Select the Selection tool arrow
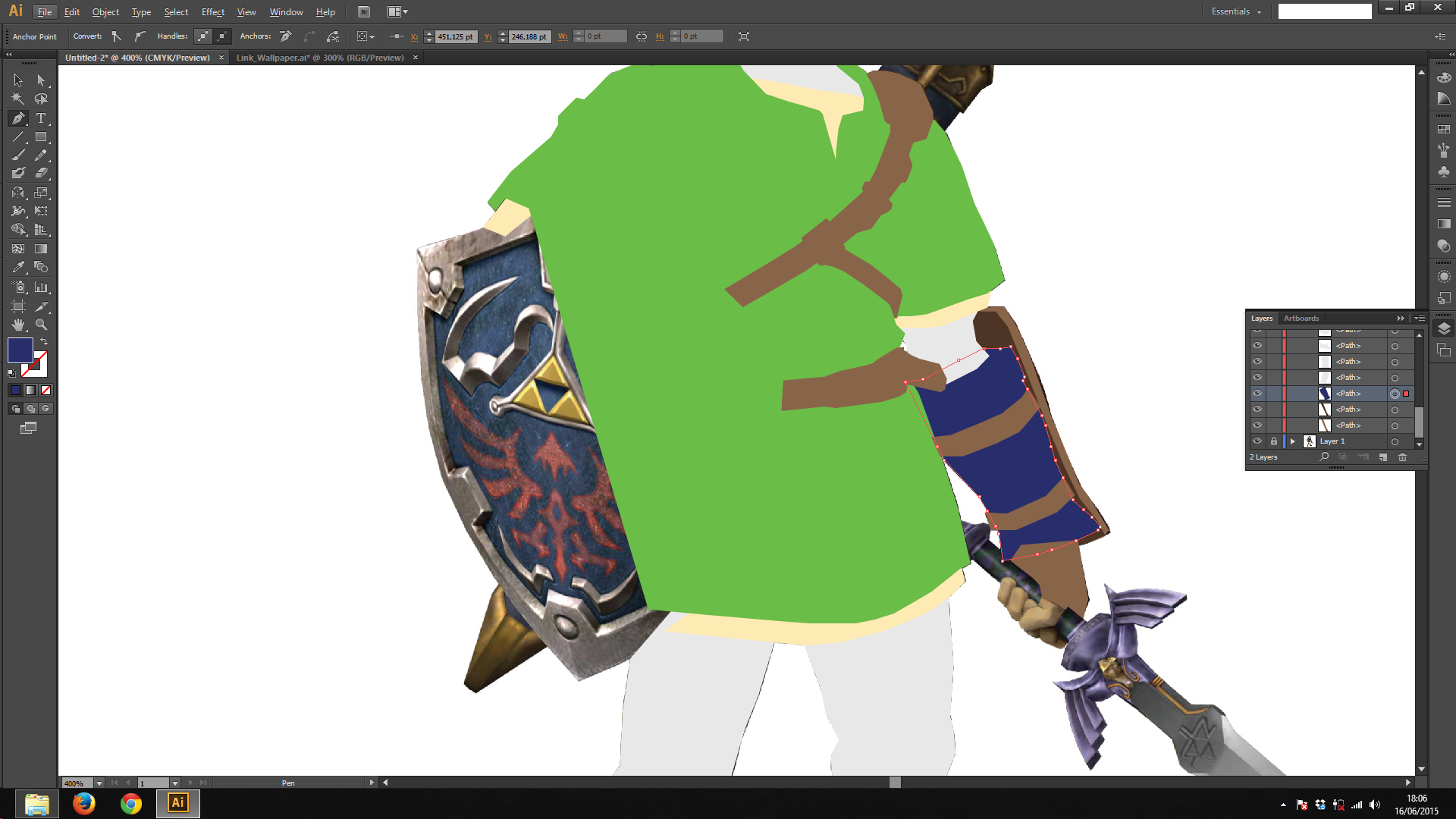 (x=18, y=80)
